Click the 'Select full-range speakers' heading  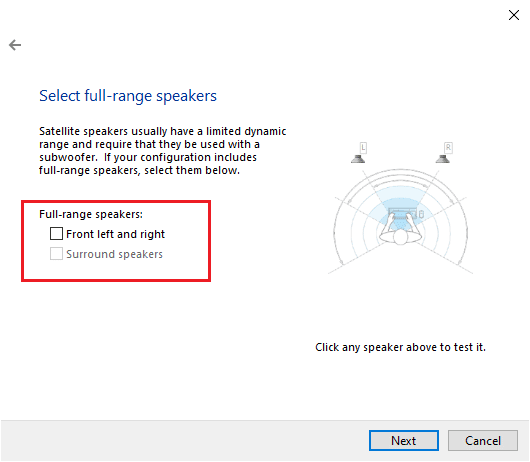tap(128, 96)
